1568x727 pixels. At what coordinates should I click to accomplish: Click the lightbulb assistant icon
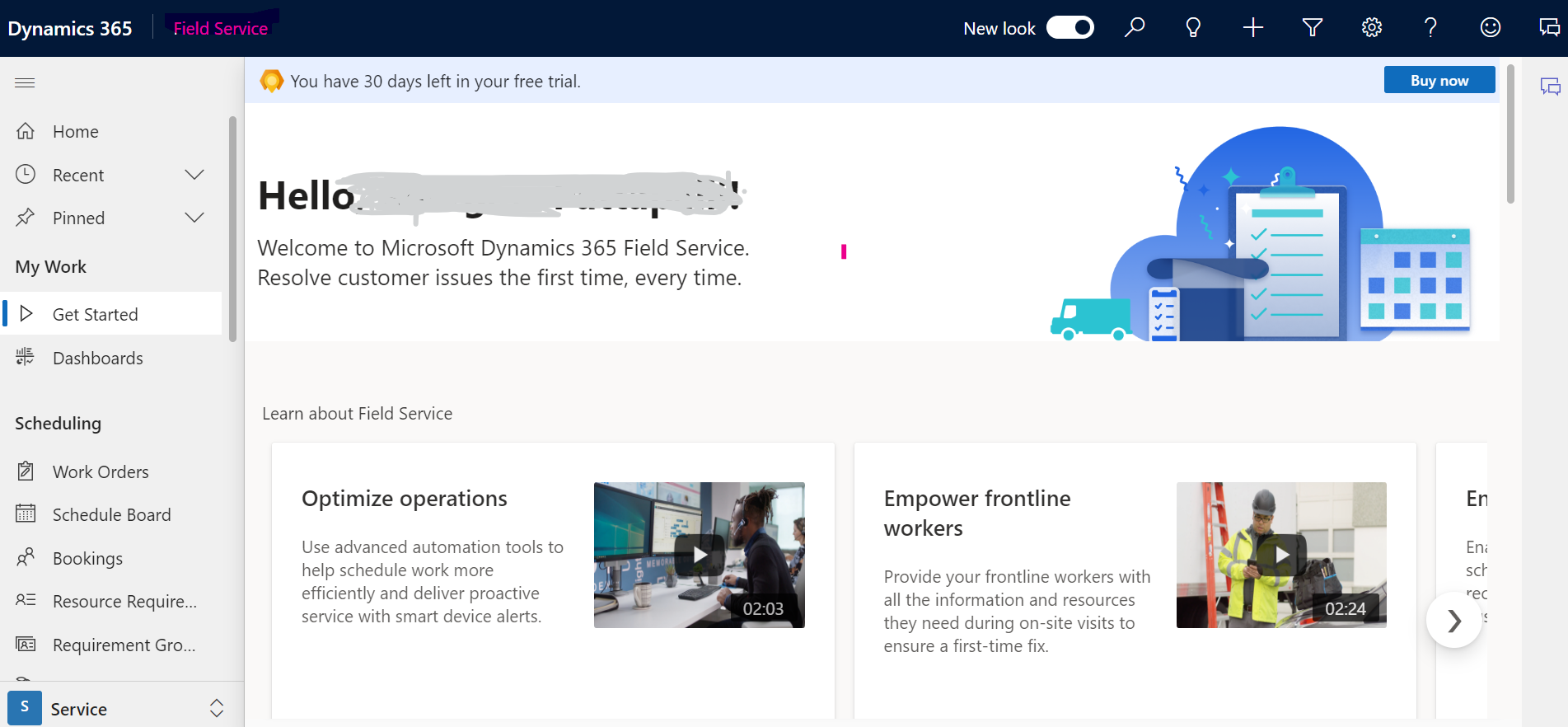(1193, 28)
